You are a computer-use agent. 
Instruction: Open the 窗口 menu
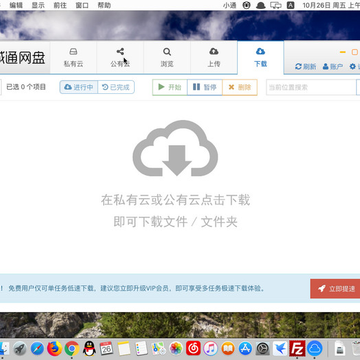(x=82, y=5)
